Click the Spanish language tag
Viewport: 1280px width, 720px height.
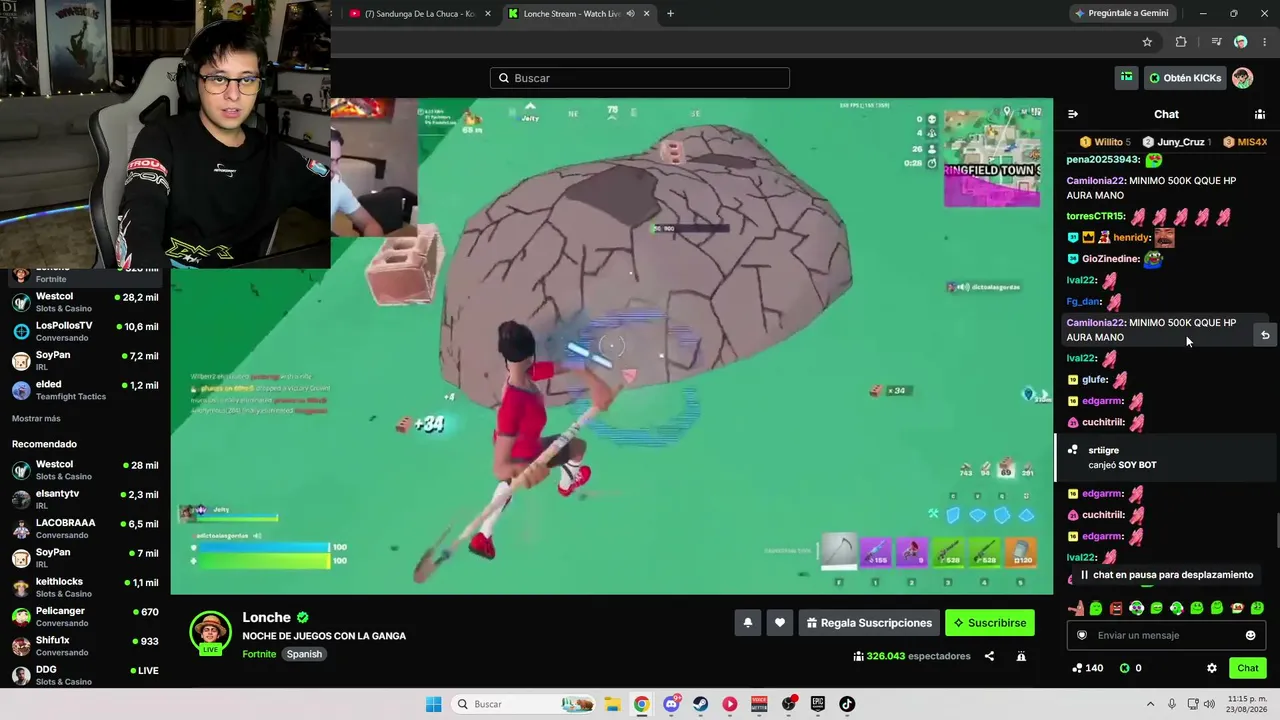point(304,654)
